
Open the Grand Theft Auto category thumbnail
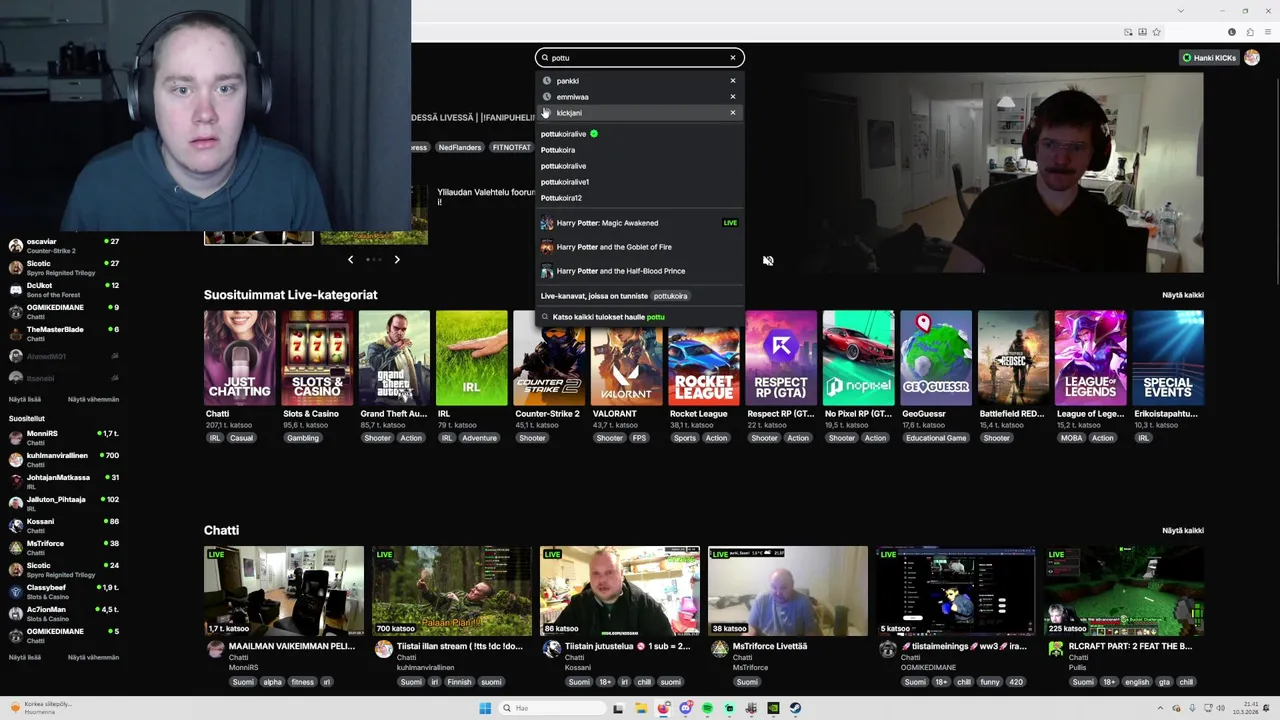394,358
